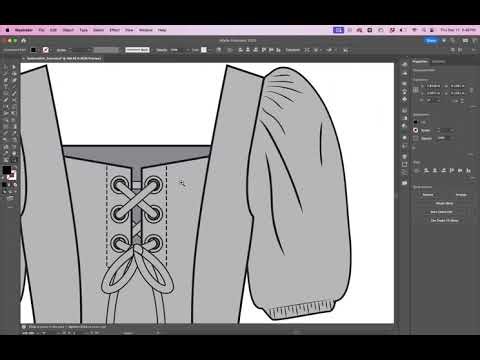
Task: Open the File menu
Action: (41, 30)
